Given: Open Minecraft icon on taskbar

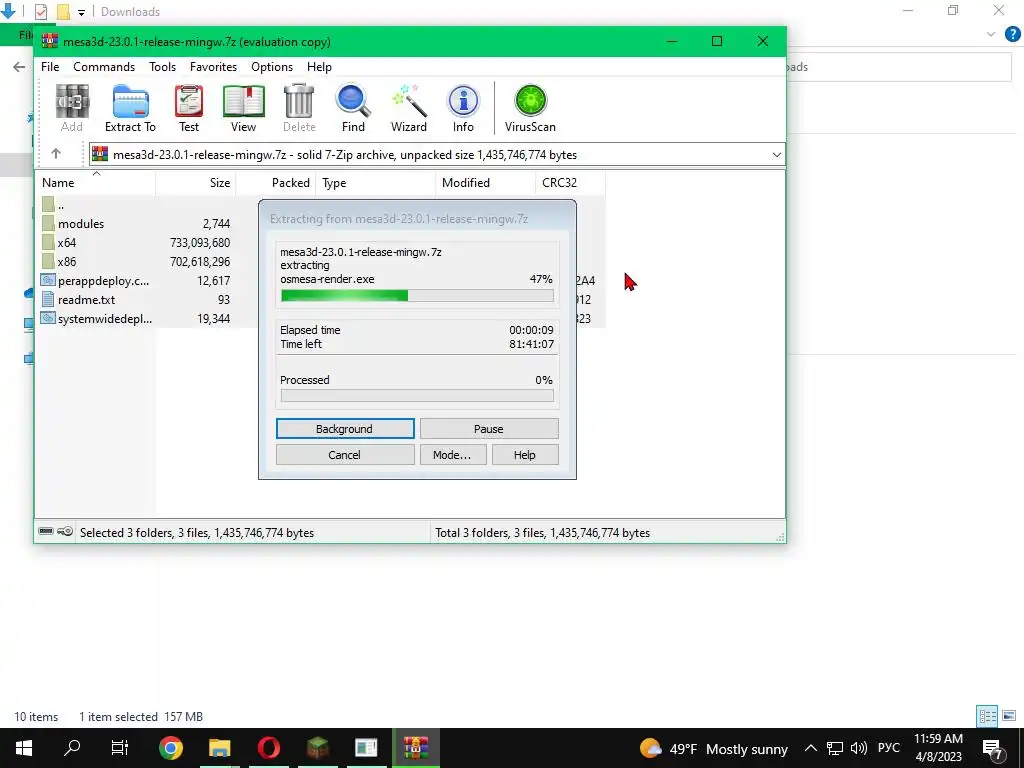Looking at the screenshot, I should pos(317,748).
